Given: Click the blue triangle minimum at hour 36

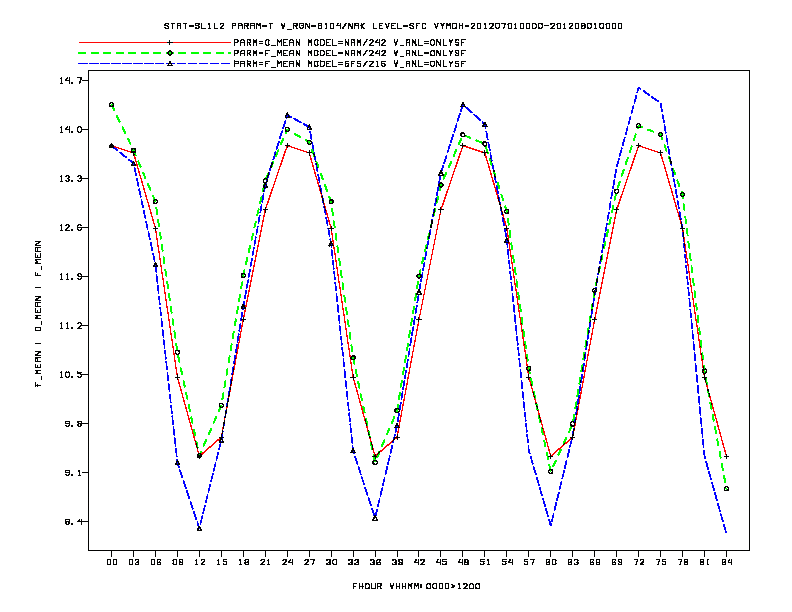Looking at the screenshot, I should pyautogui.click(x=375, y=518).
